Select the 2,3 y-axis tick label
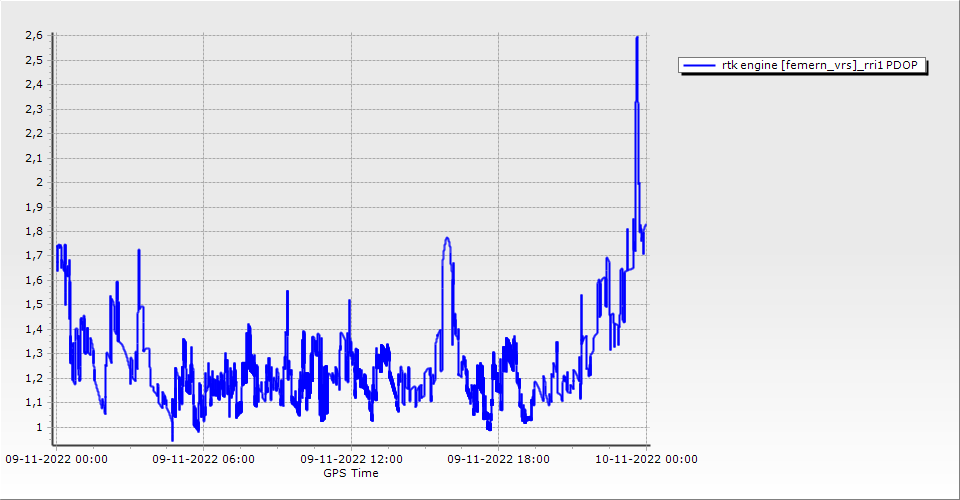 [x=33, y=109]
